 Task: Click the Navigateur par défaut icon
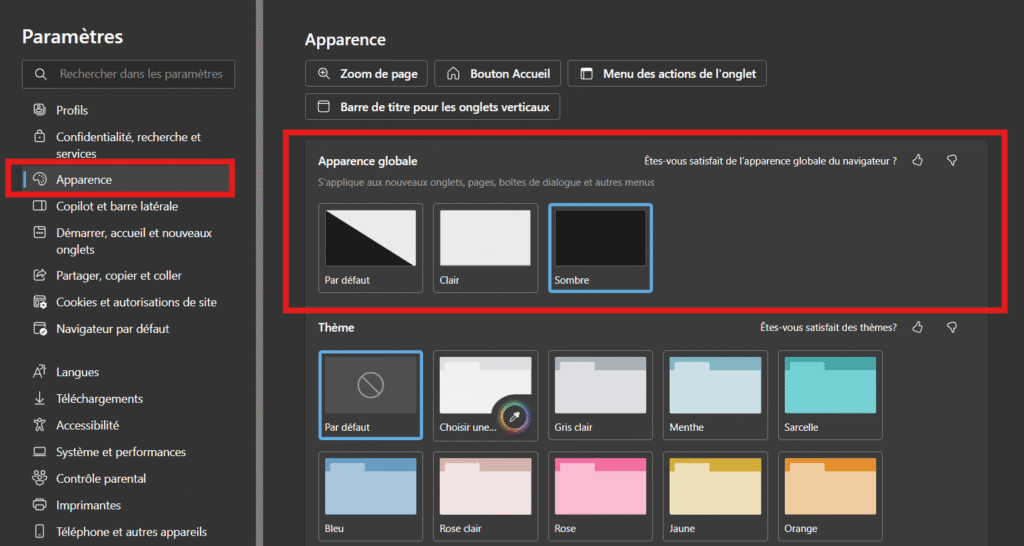[40, 329]
